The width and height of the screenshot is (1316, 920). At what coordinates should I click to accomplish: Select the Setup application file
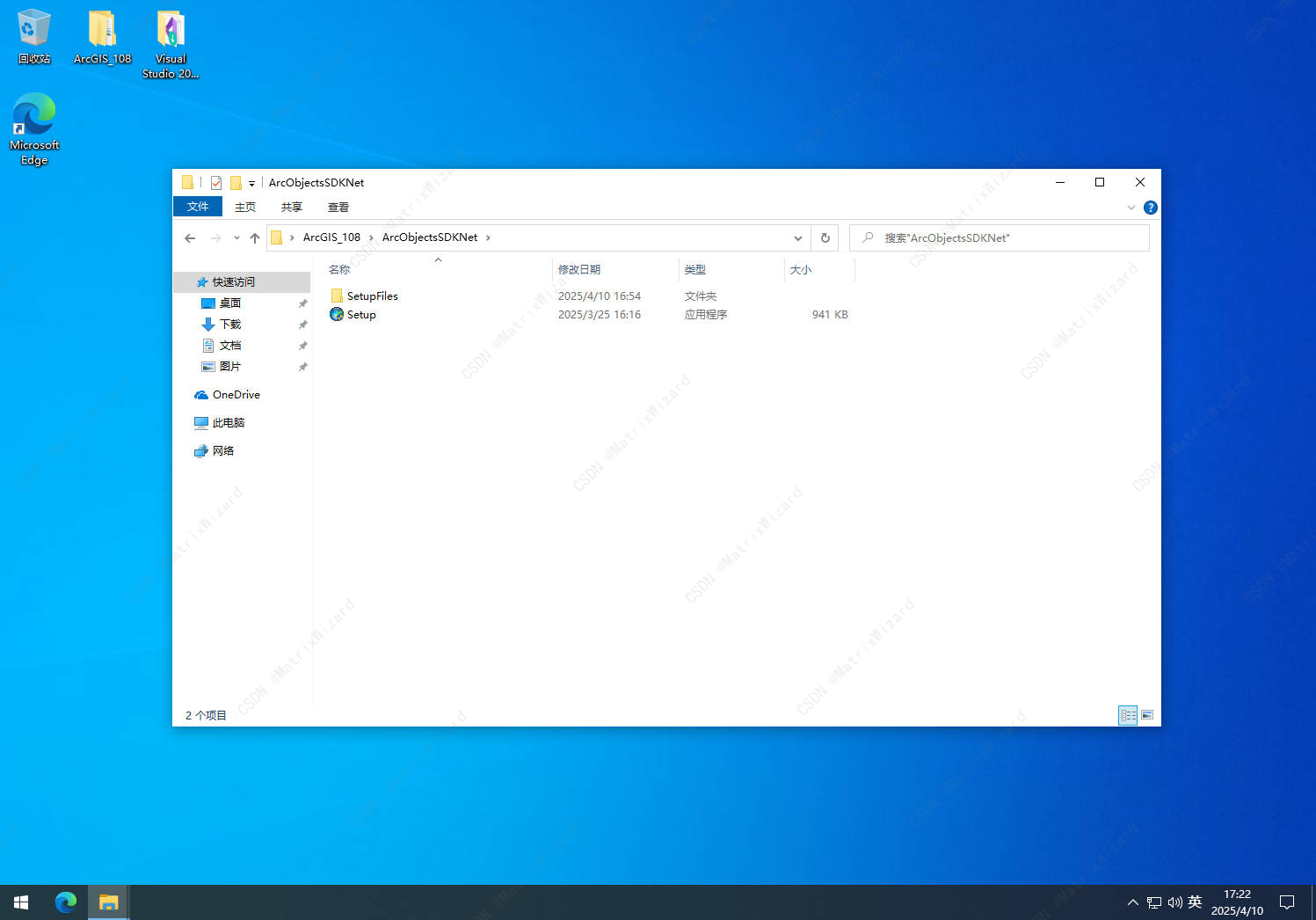360,314
